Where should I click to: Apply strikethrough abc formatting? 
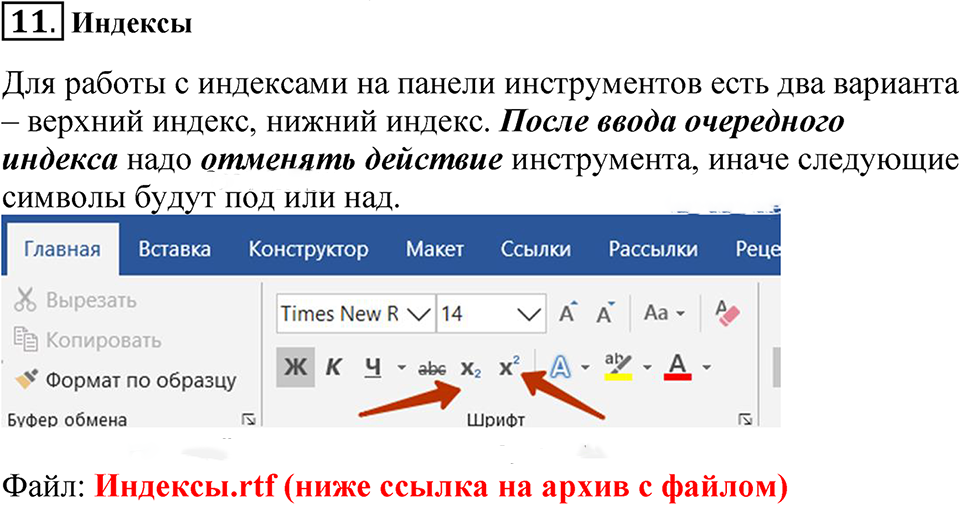[x=432, y=368]
